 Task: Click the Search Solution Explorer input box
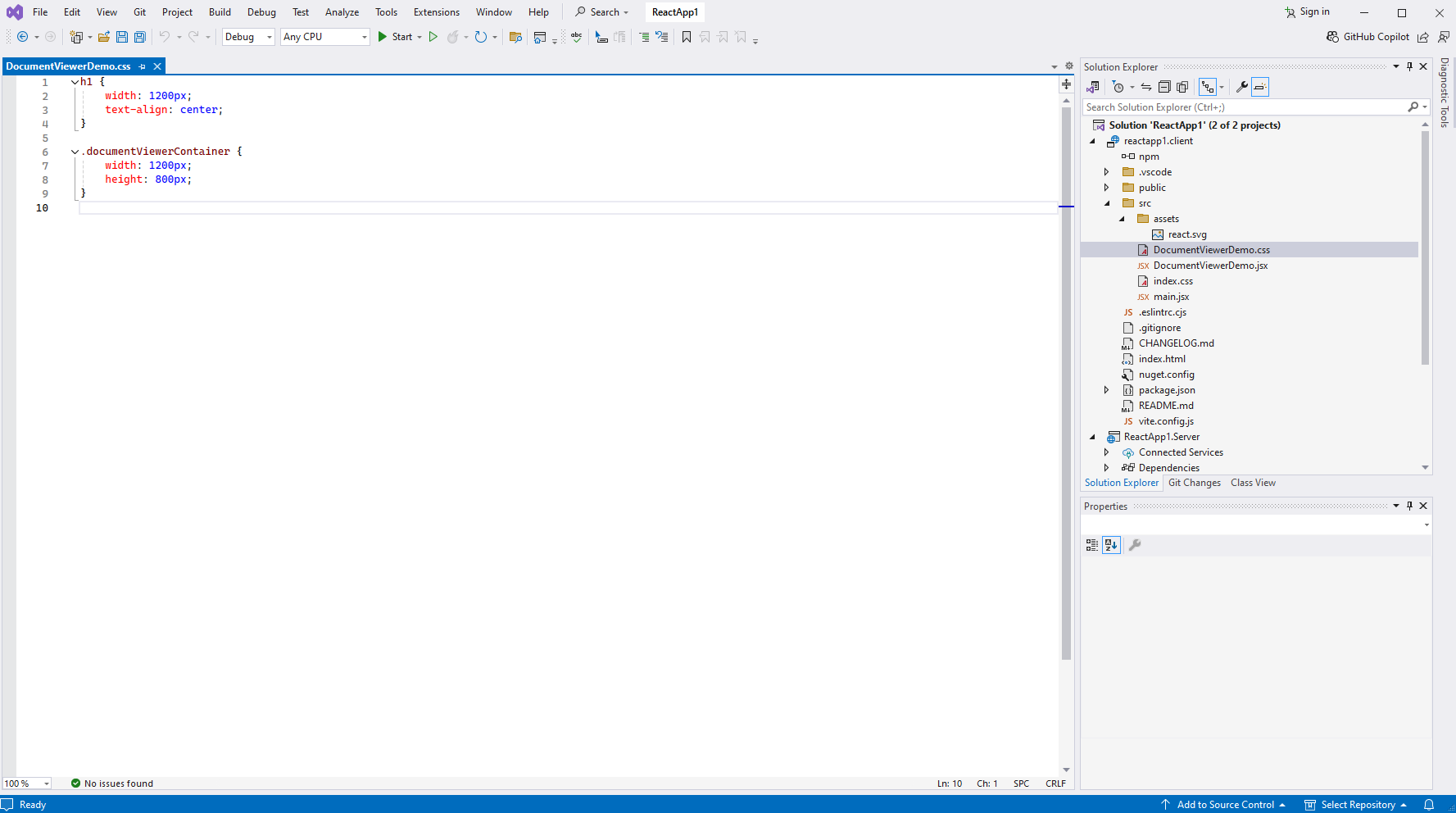tap(1244, 107)
